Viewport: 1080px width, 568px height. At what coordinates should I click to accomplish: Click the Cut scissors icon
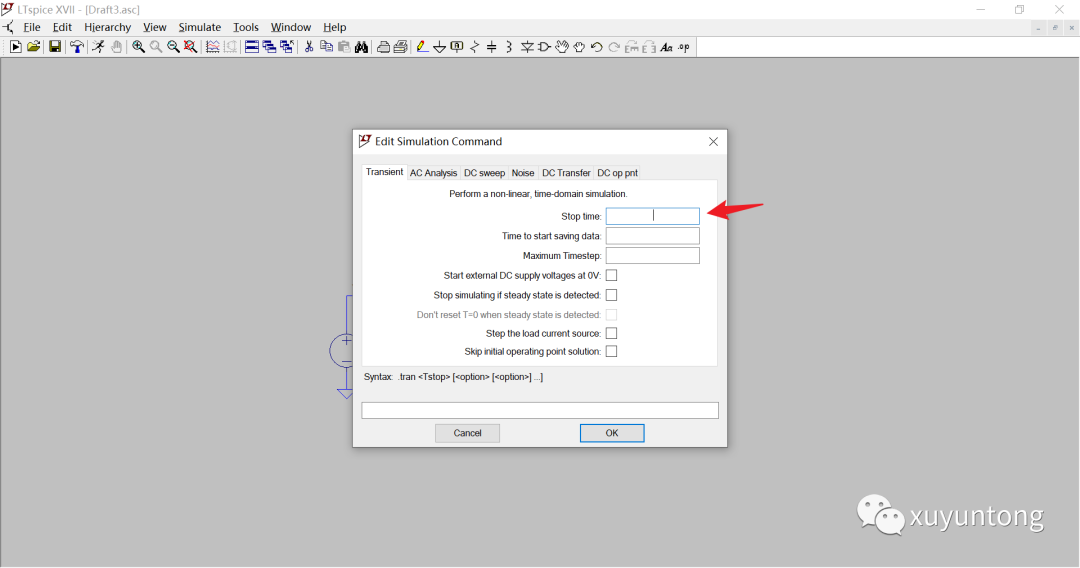click(309, 47)
